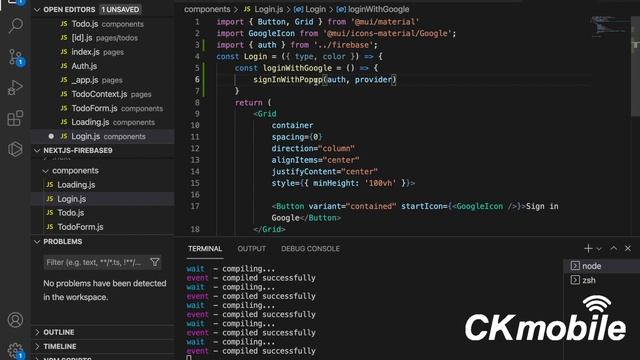The width and height of the screenshot is (640, 360).
Task: Click the hexagon play icon in activity bar
Action: (16, 149)
